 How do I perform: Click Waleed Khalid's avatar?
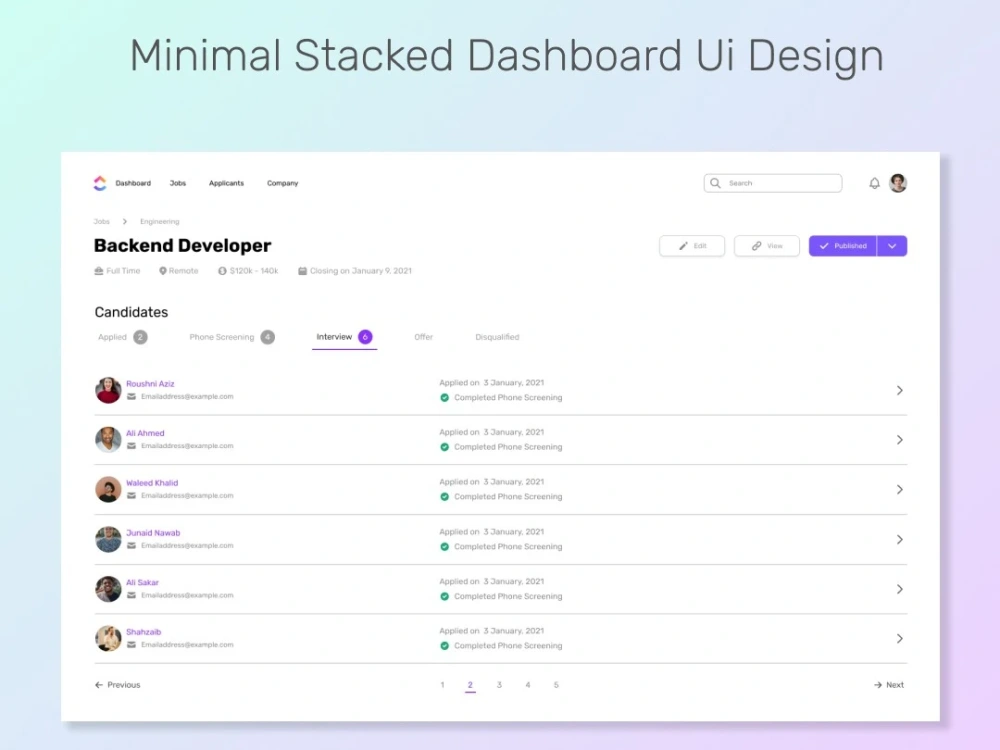click(x=108, y=490)
